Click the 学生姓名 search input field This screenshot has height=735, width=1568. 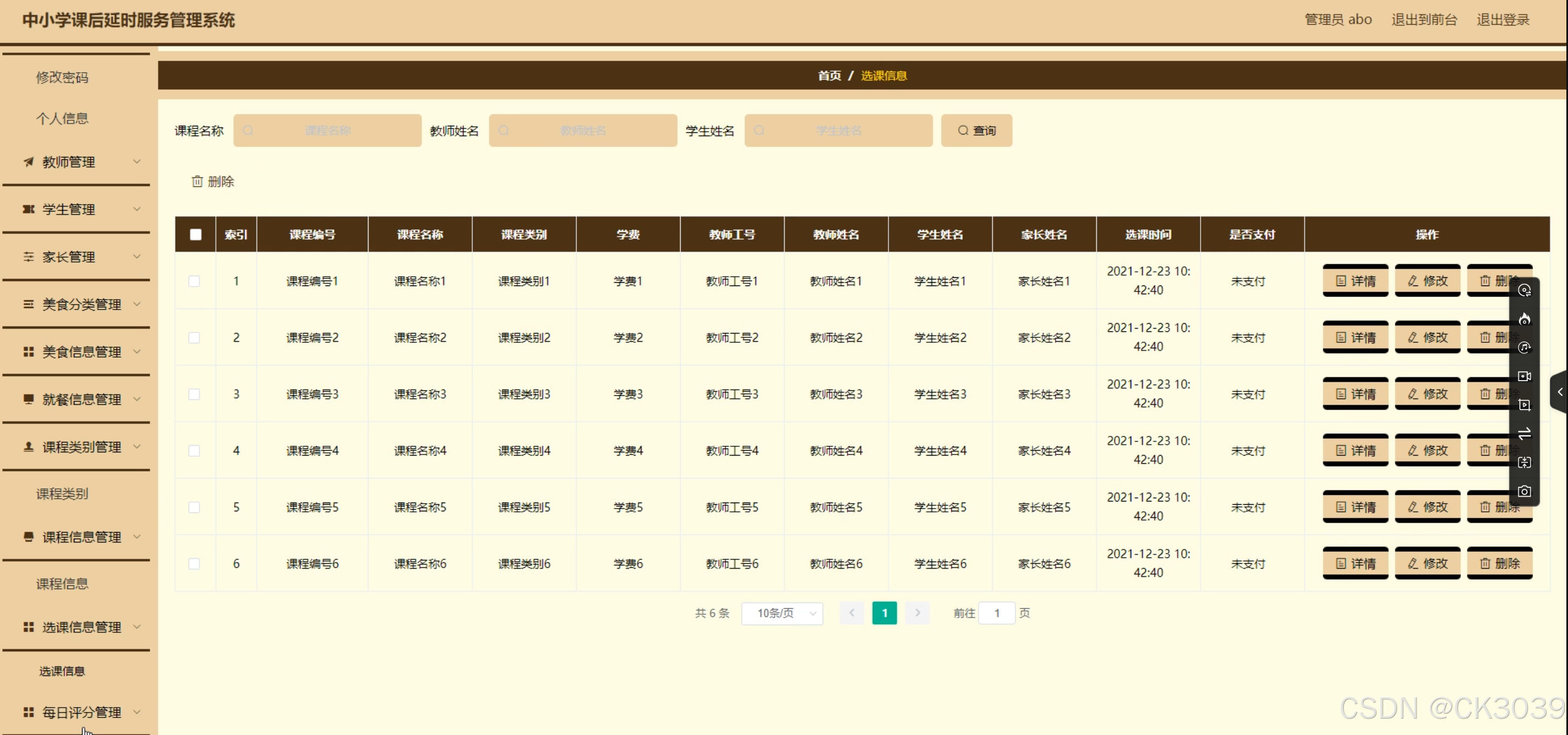coord(838,130)
